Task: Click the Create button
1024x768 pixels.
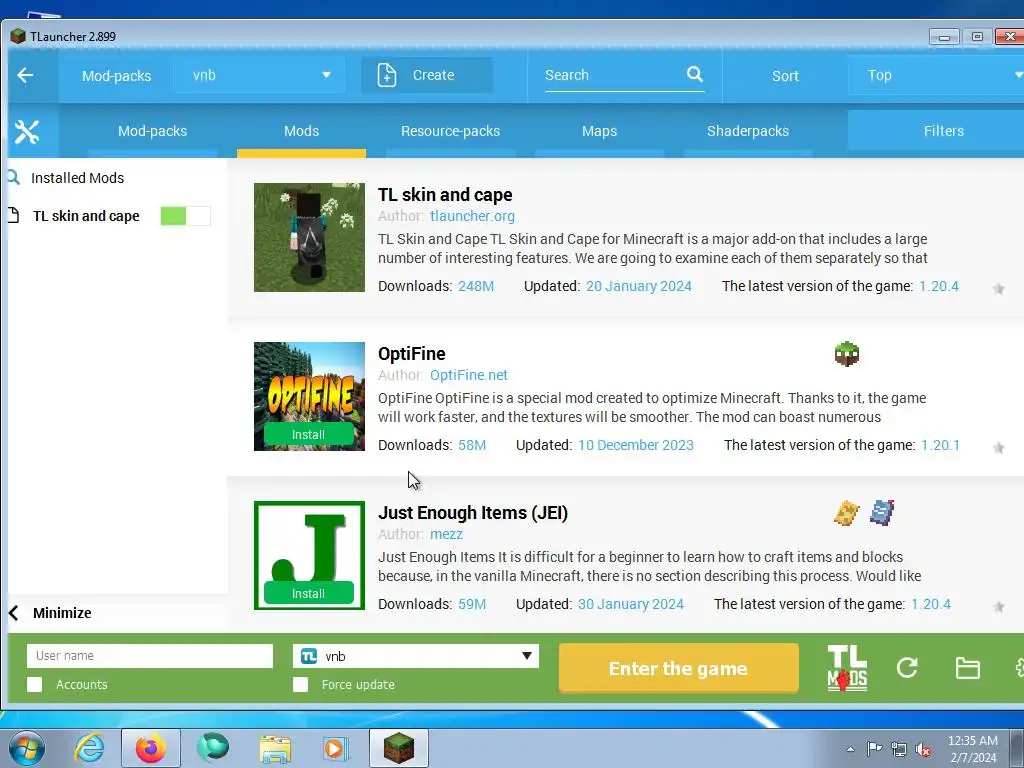Action: tap(427, 75)
